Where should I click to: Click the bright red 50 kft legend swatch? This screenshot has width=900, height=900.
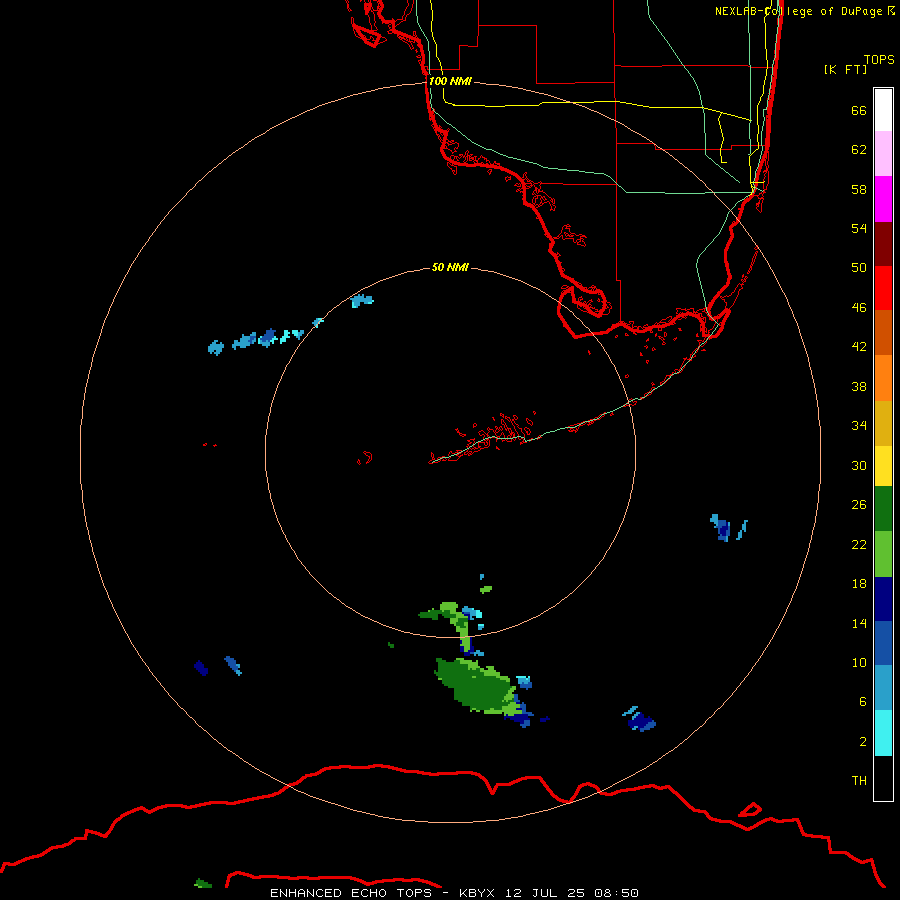pos(883,288)
